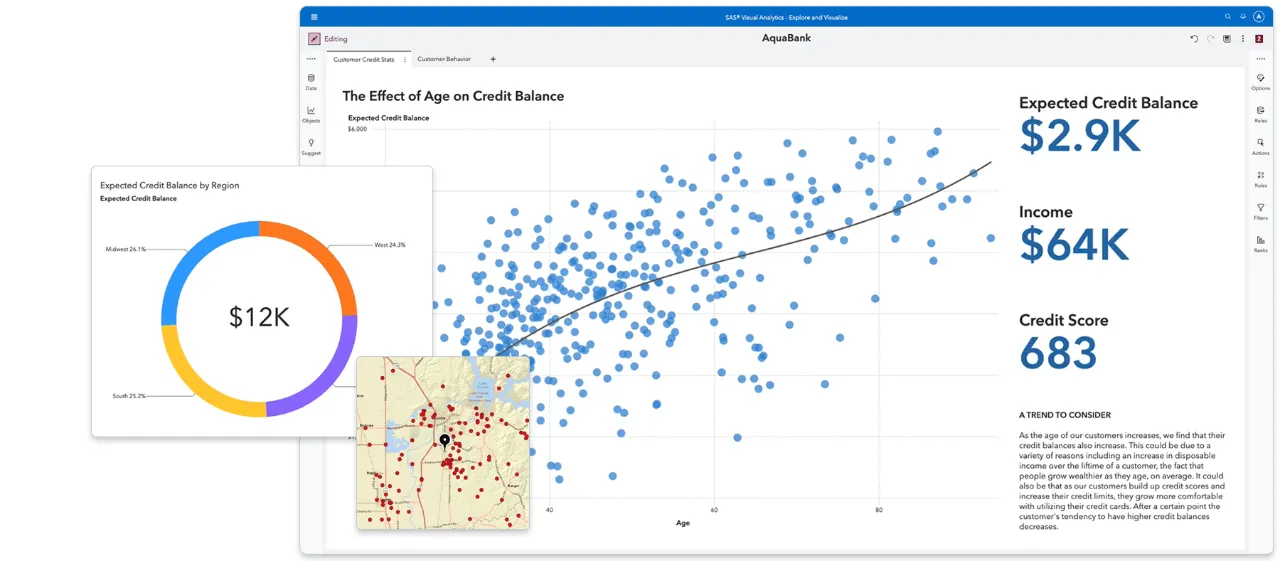Viewport: 1280px width, 561px height.
Task: Open the Suggest pane
Action: click(x=311, y=147)
